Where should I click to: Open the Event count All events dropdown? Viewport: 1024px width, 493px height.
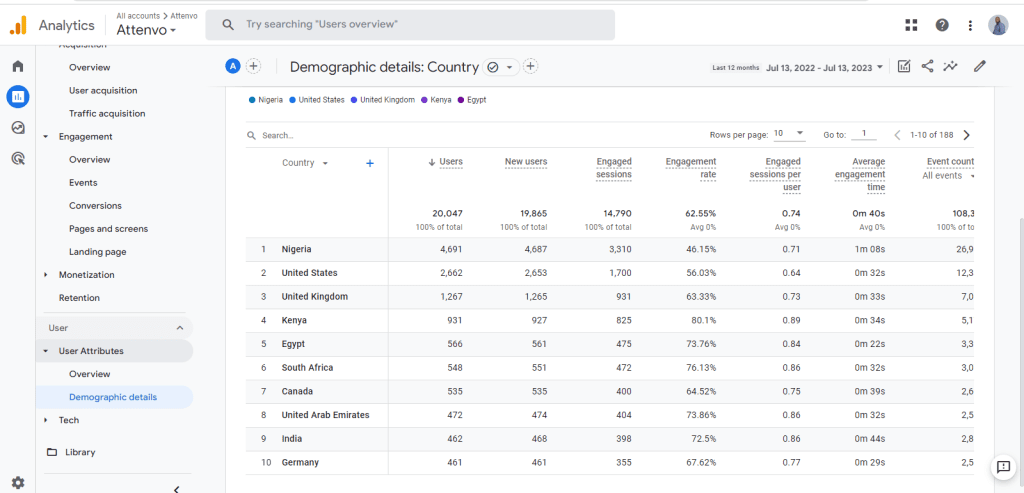948,176
